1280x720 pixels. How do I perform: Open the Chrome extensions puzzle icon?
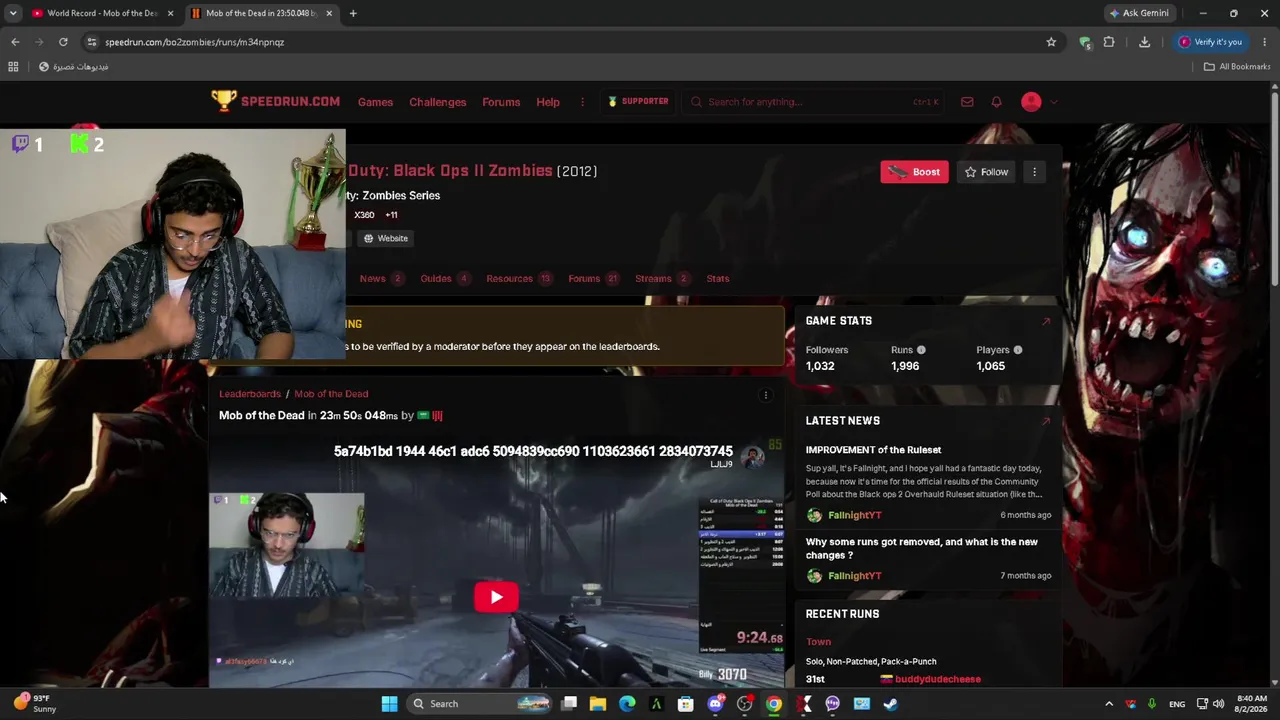click(1109, 42)
